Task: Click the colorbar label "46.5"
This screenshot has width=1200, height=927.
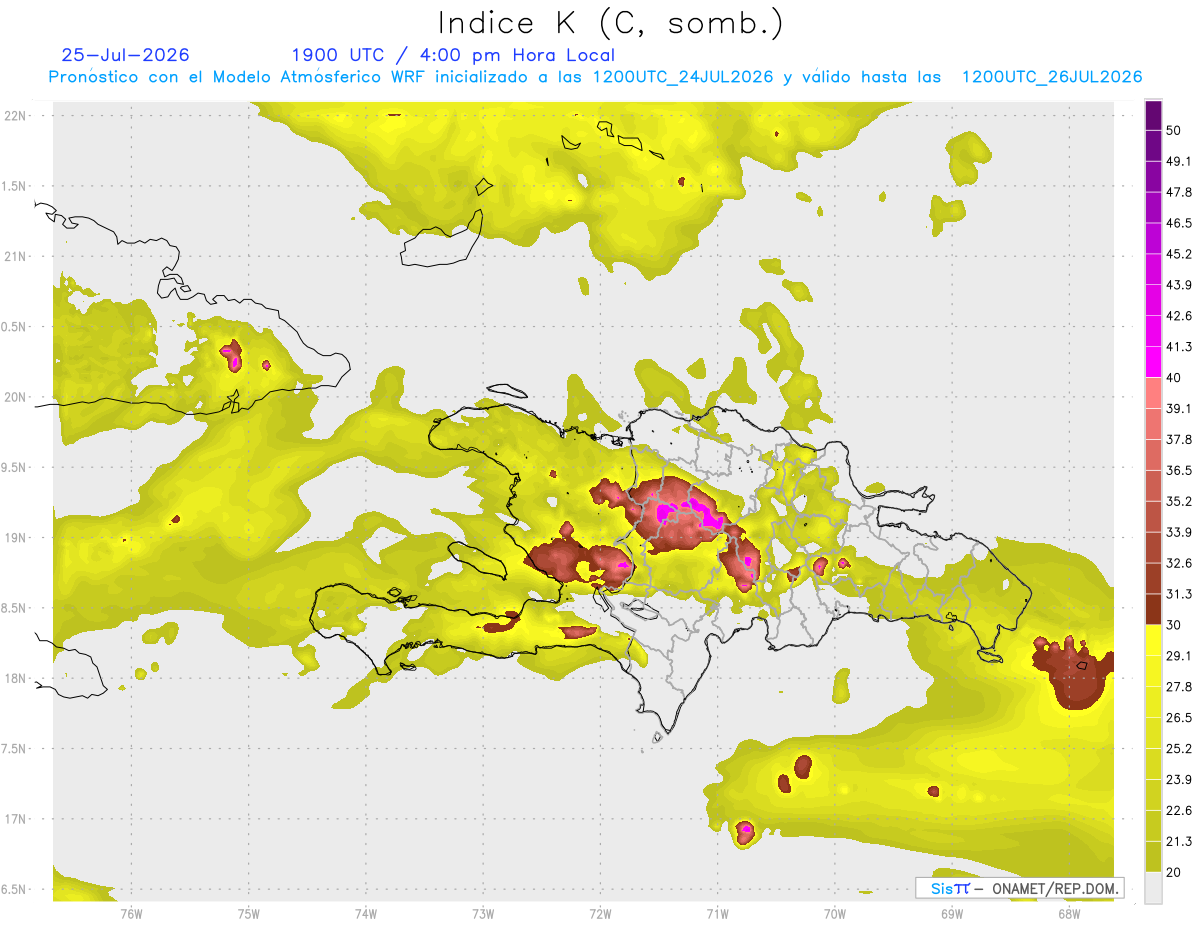Action: click(x=1178, y=223)
